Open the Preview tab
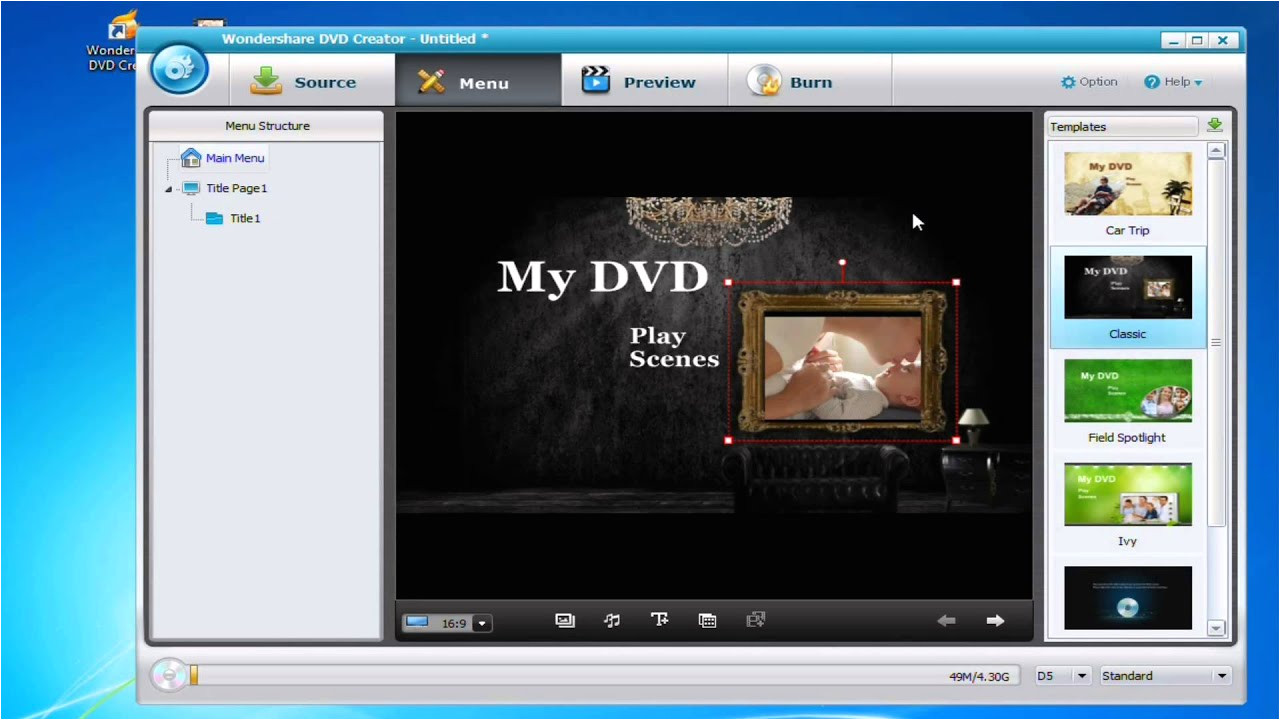Screen dimensions: 1280x720 644,81
